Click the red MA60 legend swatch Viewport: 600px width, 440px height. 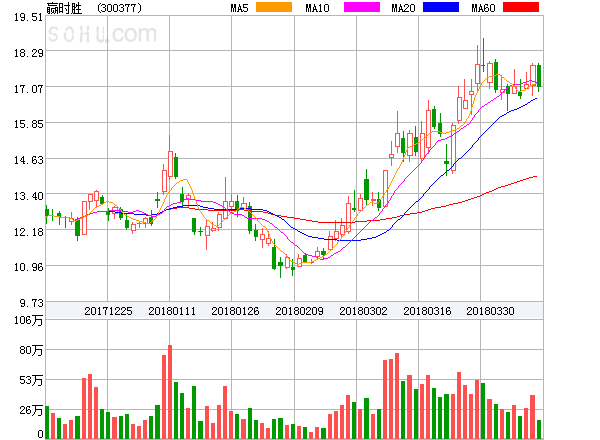tap(521, 7)
